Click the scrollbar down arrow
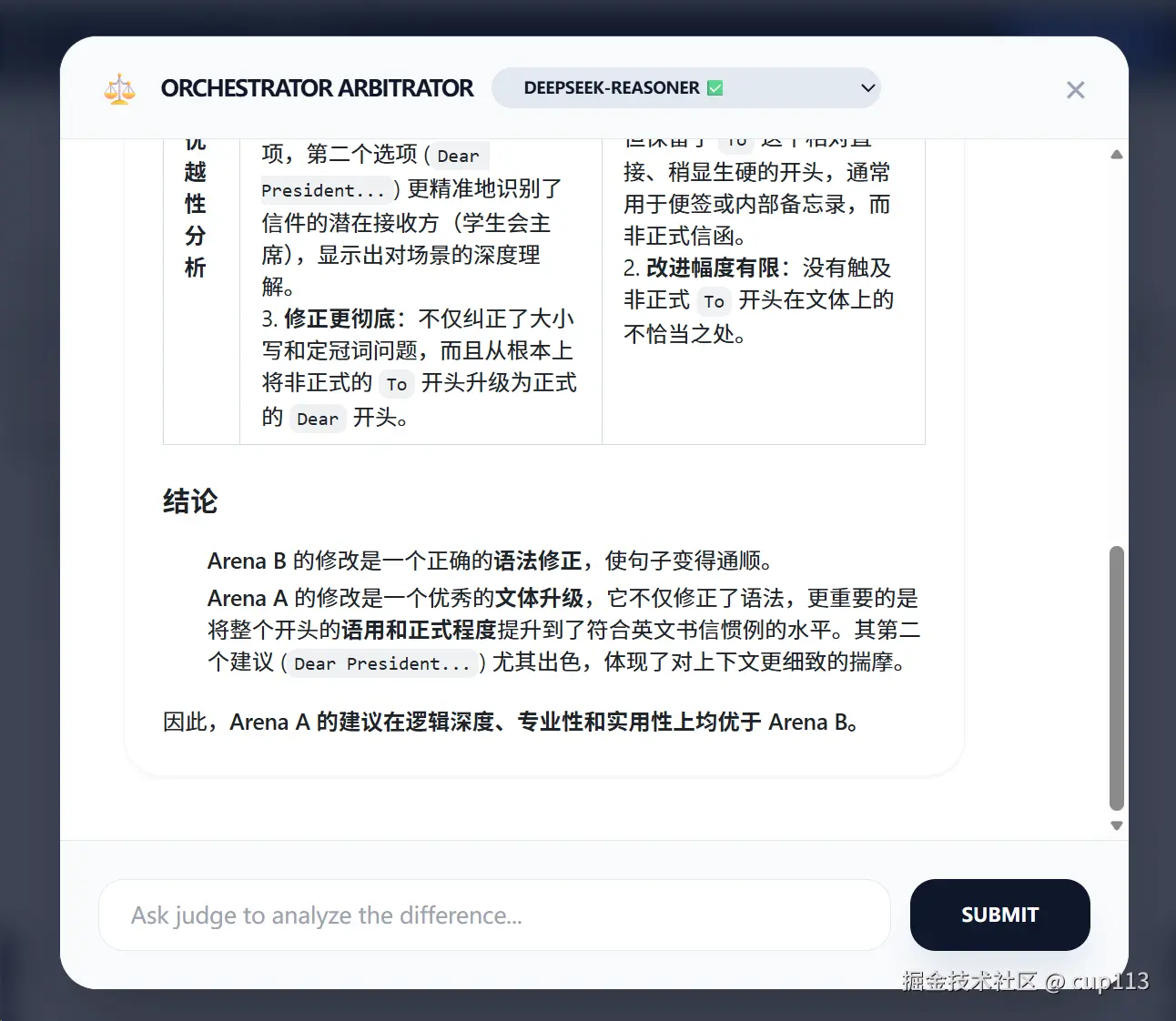 [x=1116, y=825]
